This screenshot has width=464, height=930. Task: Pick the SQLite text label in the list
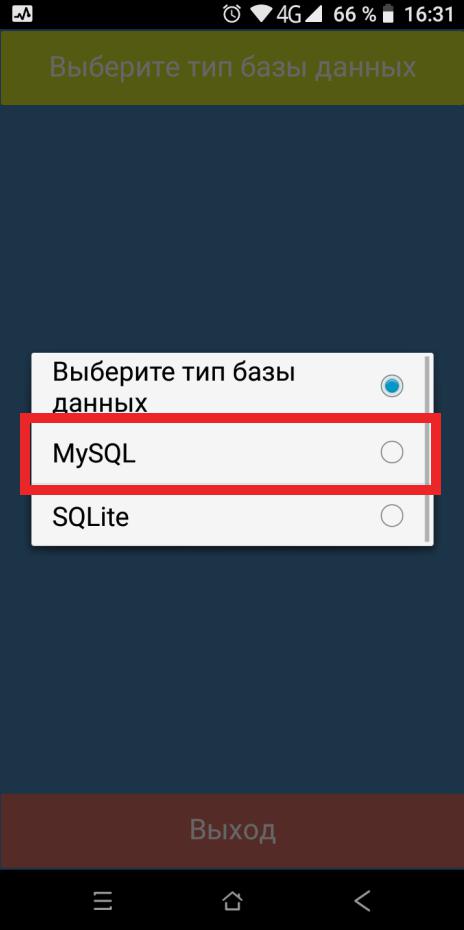coord(91,517)
